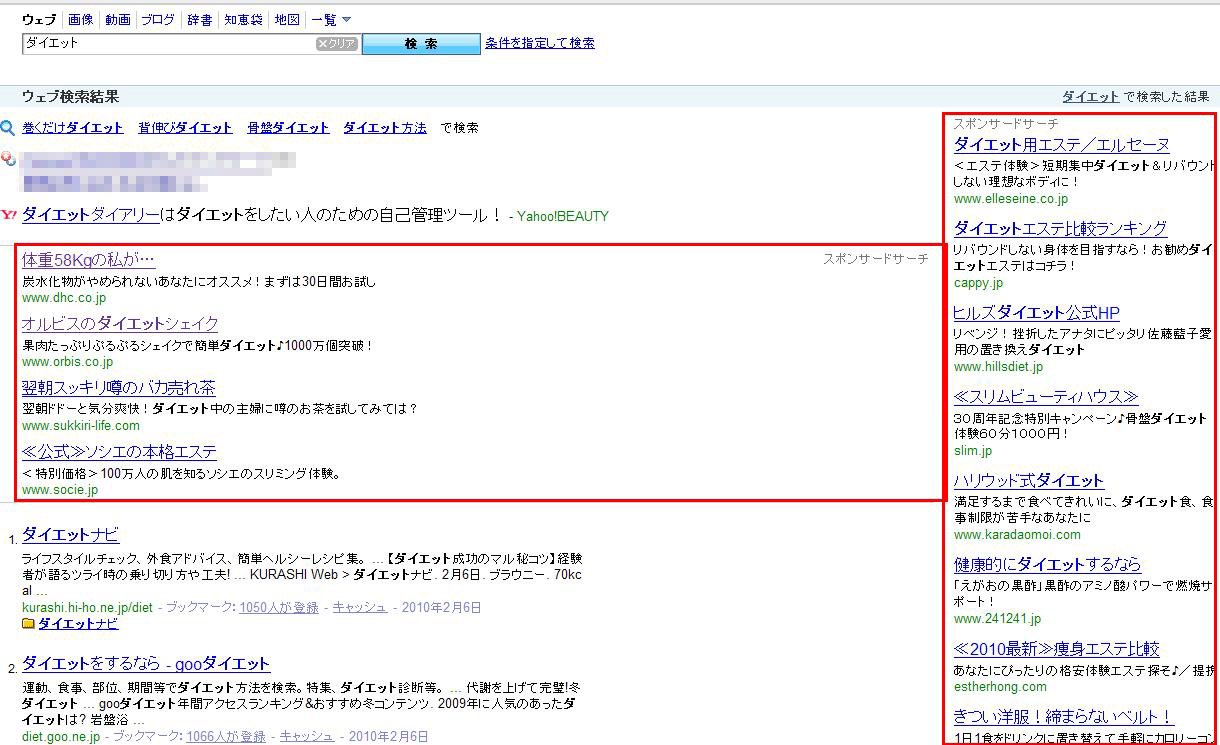Open first result ダイエットナビ title

(x=70, y=535)
